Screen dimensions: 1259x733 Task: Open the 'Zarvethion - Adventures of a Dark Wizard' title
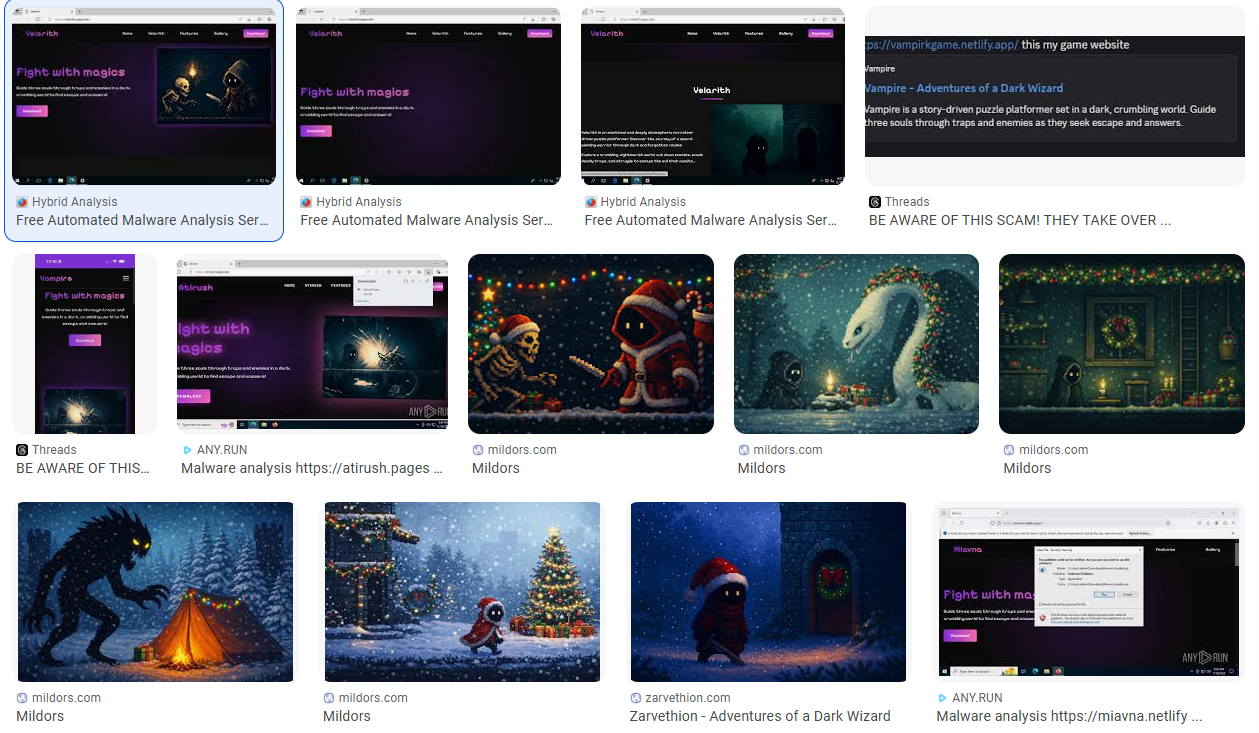759,716
